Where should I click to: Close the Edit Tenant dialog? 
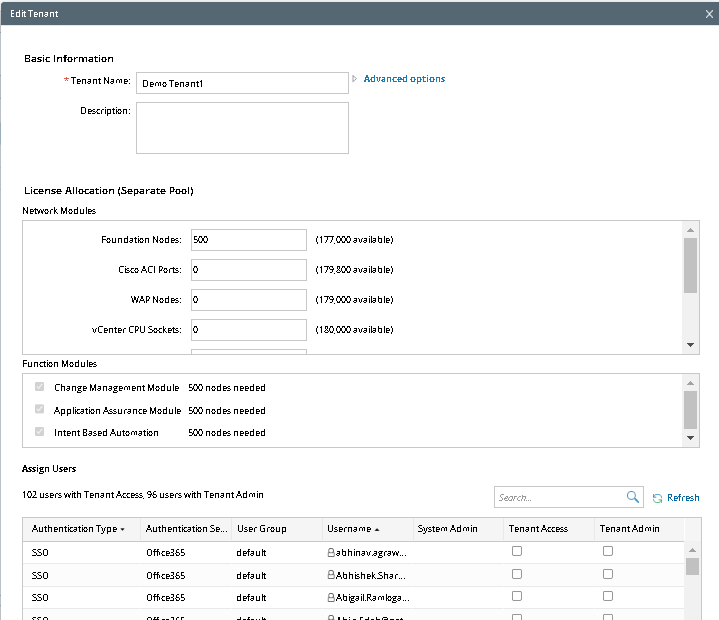click(709, 12)
